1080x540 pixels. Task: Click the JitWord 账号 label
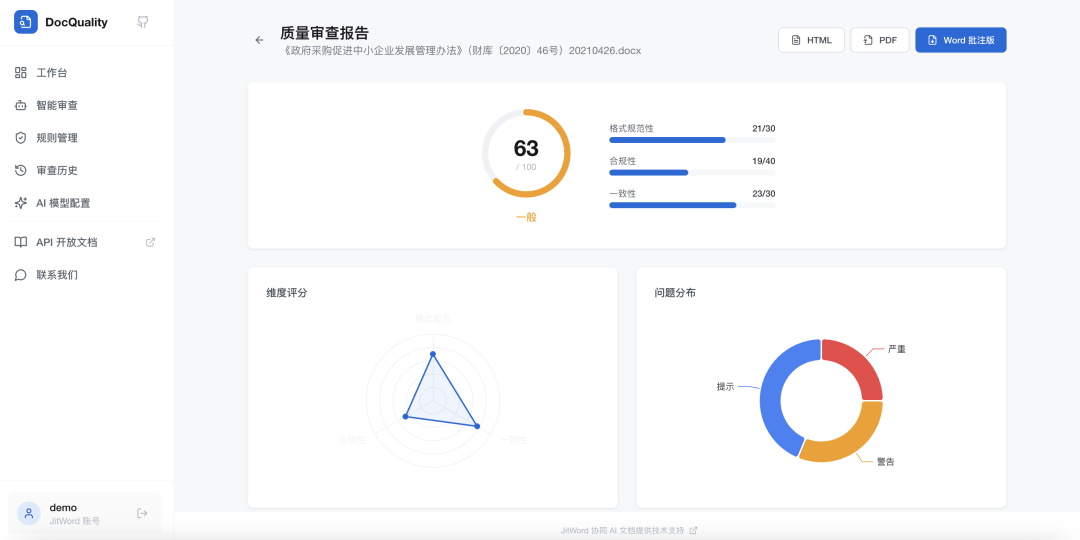74,521
